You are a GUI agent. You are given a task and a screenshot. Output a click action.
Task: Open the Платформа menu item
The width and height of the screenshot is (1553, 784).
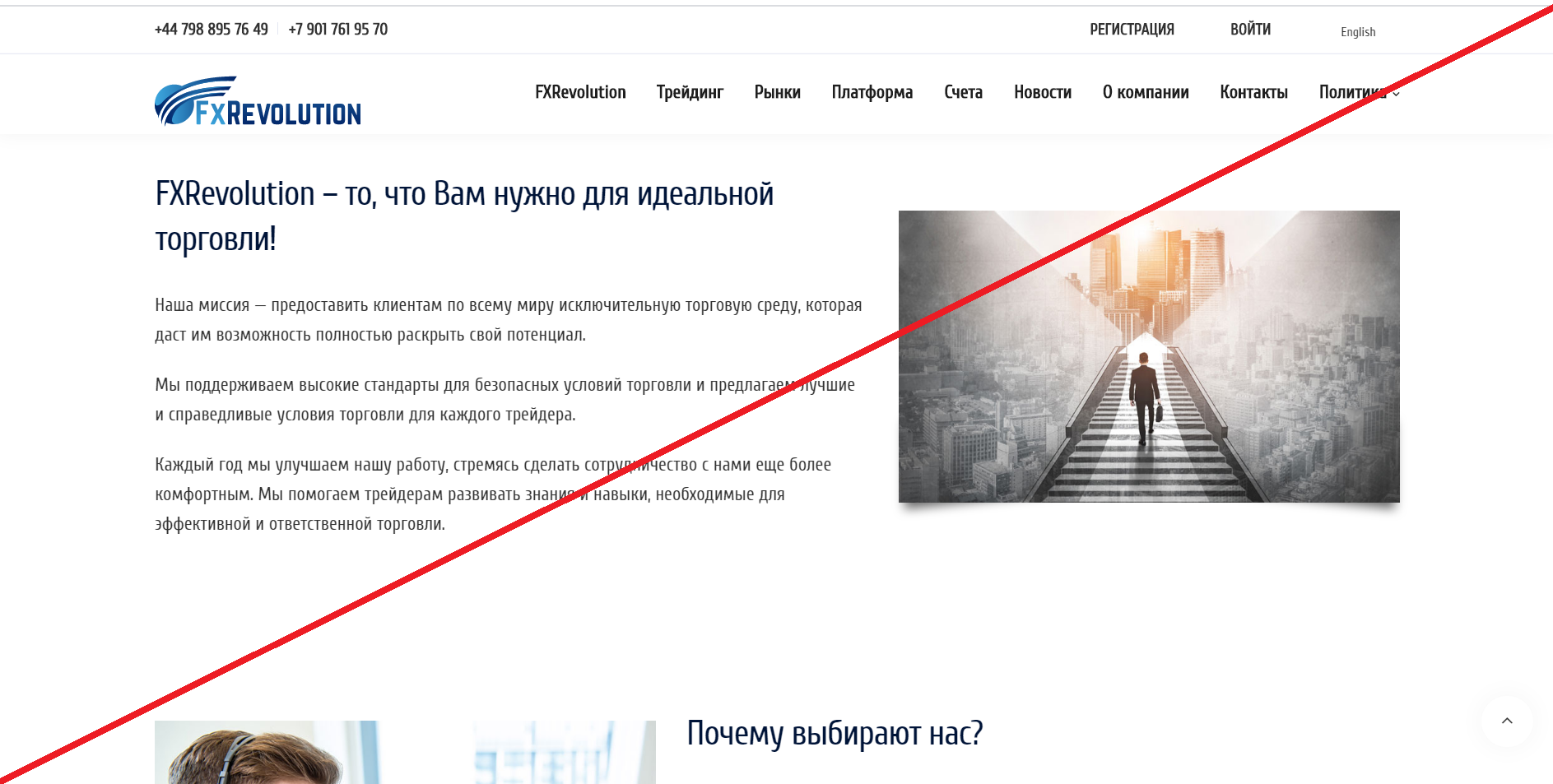(x=872, y=92)
